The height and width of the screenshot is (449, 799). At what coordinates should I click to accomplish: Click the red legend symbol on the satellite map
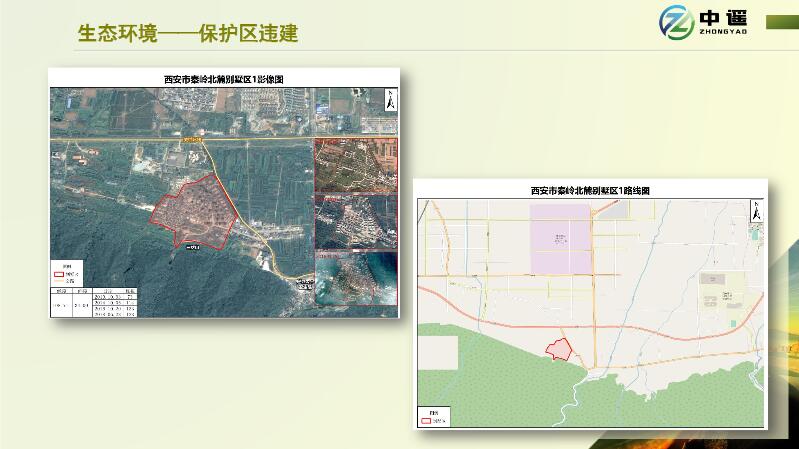60,270
